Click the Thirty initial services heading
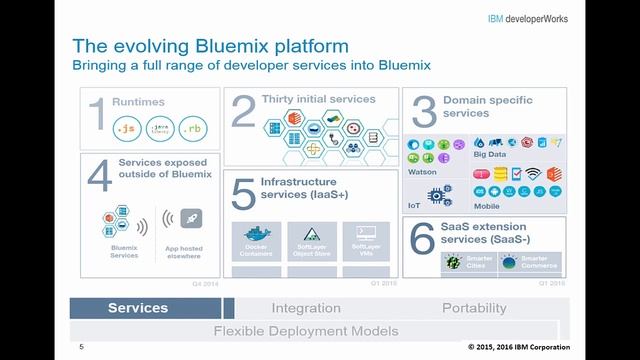This screenshot has height=360, width=640. pos(318,99)
